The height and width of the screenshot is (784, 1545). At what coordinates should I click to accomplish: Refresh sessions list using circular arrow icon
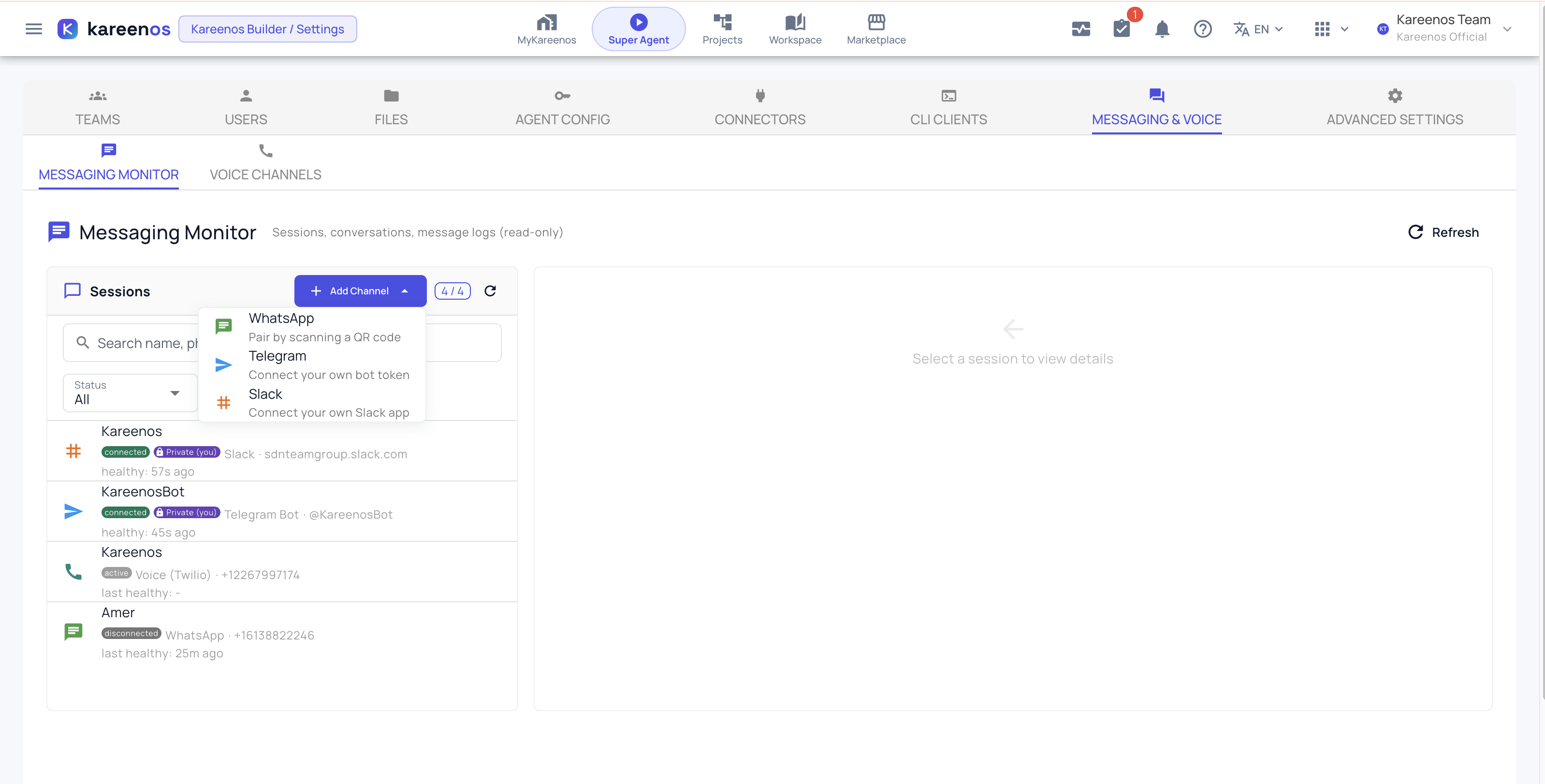coord(490,291)
